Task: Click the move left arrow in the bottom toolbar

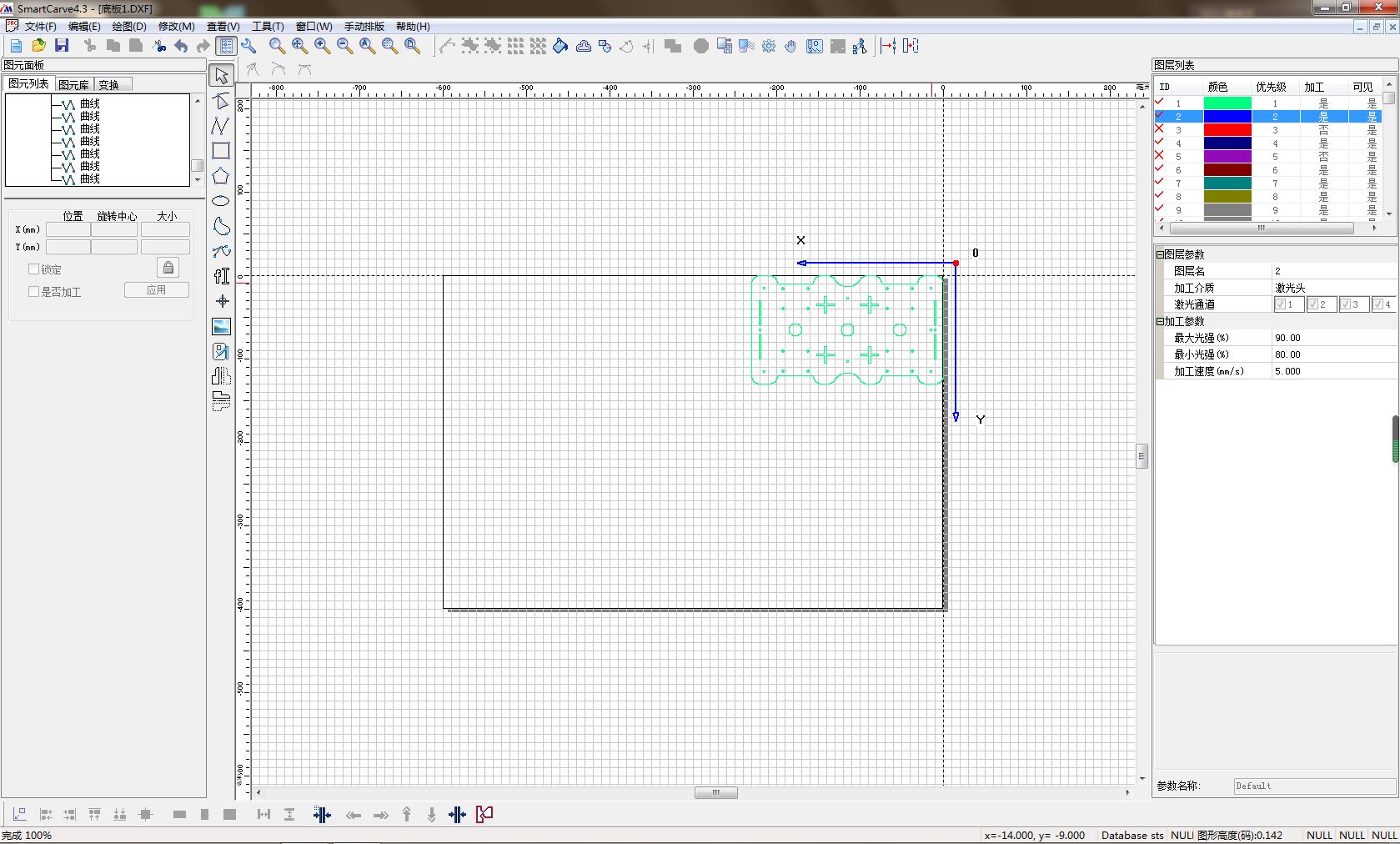Action: coord(354,815)
